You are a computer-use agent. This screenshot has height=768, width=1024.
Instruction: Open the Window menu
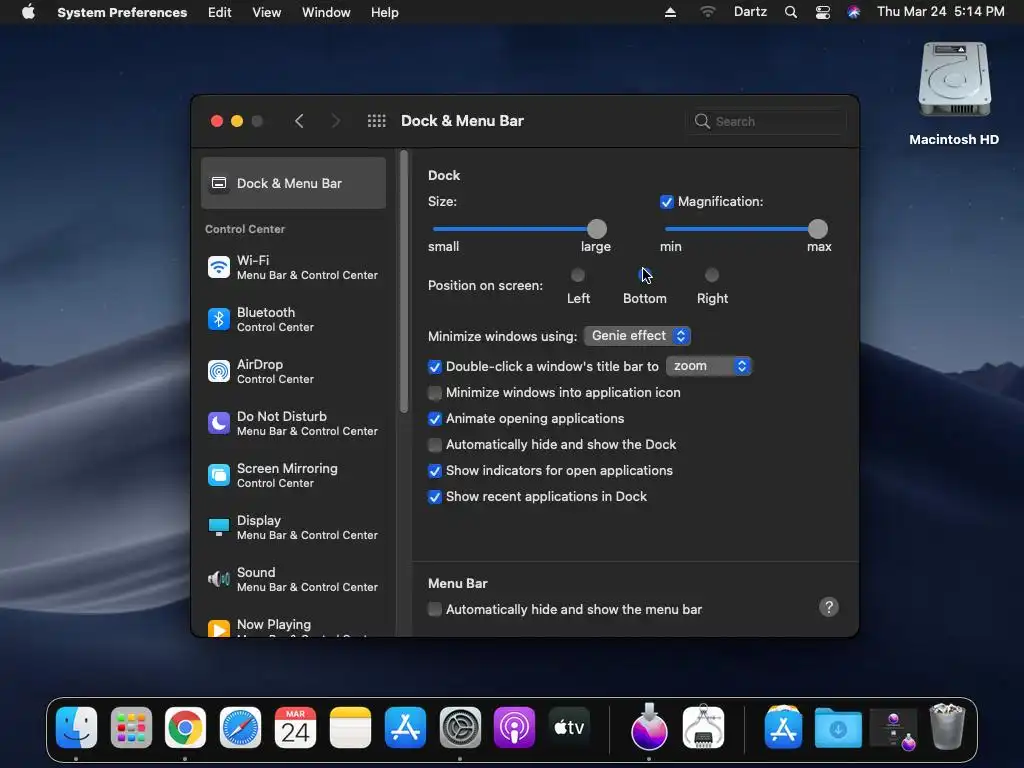(x=326, y=12)
